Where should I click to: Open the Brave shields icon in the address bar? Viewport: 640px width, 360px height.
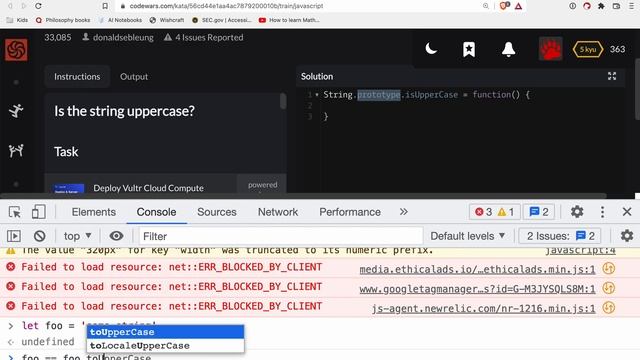(504, 6)
